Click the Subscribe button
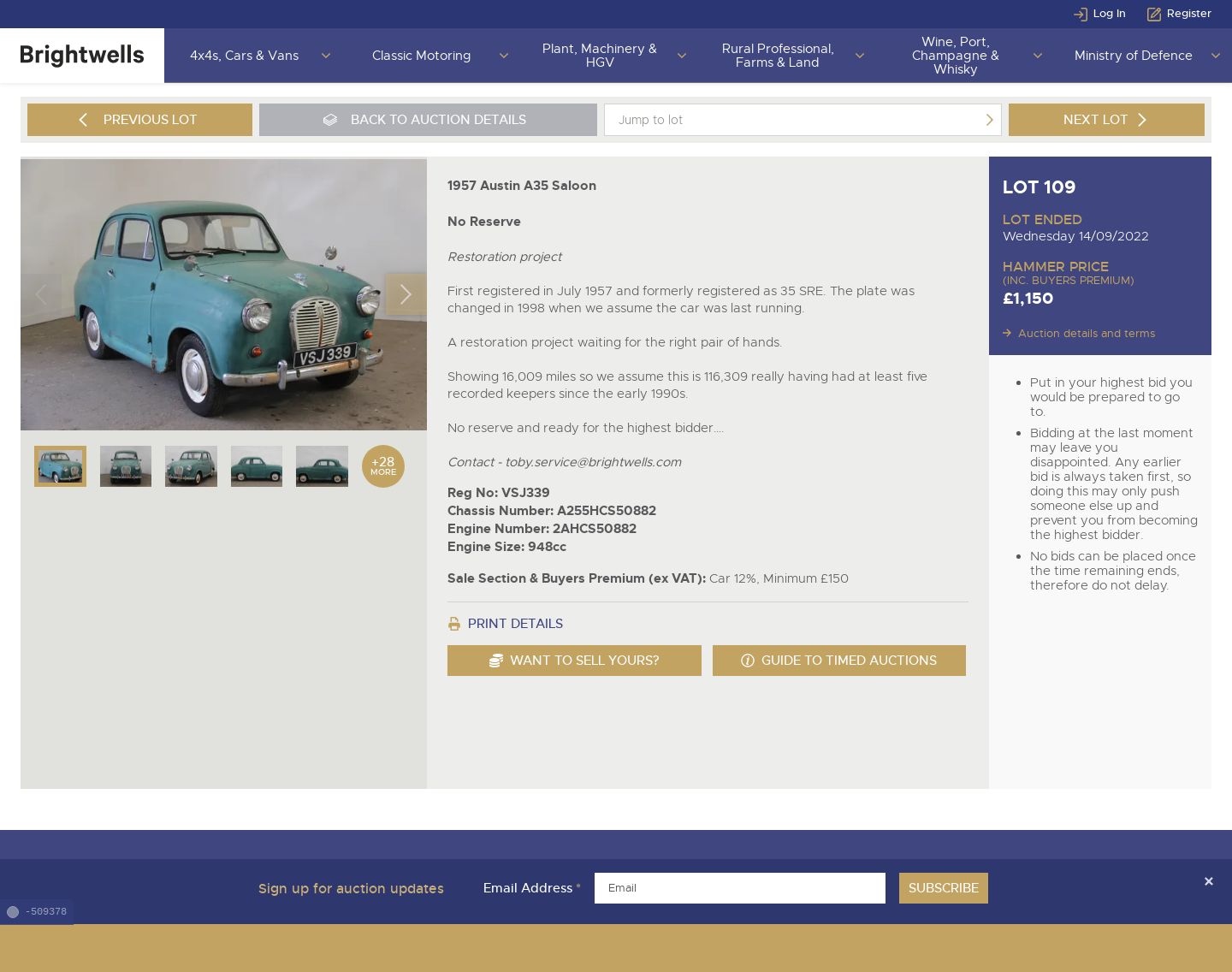1232x972 pixels. [x=944, y=888]
